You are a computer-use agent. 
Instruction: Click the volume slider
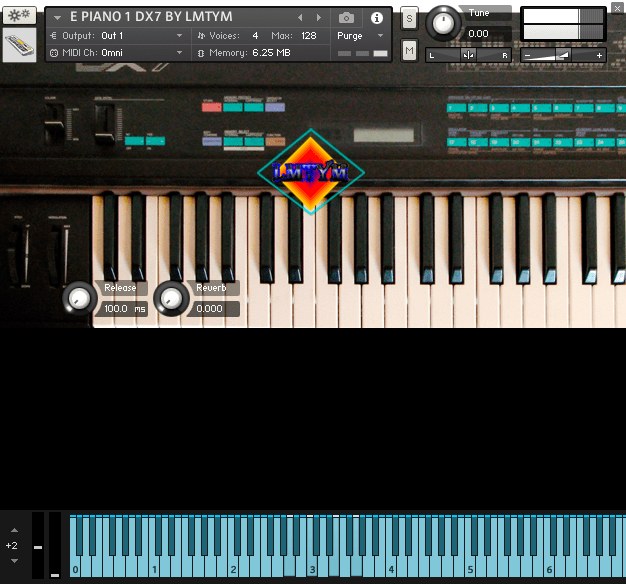tap(563, 55)
